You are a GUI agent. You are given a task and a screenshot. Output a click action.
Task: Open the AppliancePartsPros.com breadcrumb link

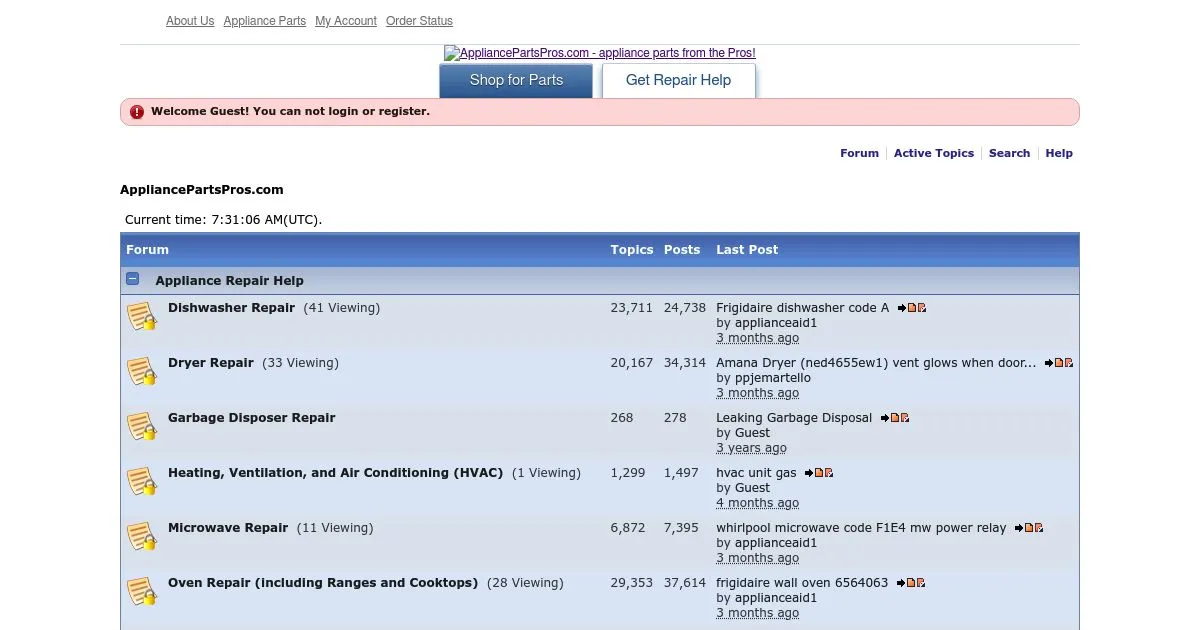[x=202, y=189]
